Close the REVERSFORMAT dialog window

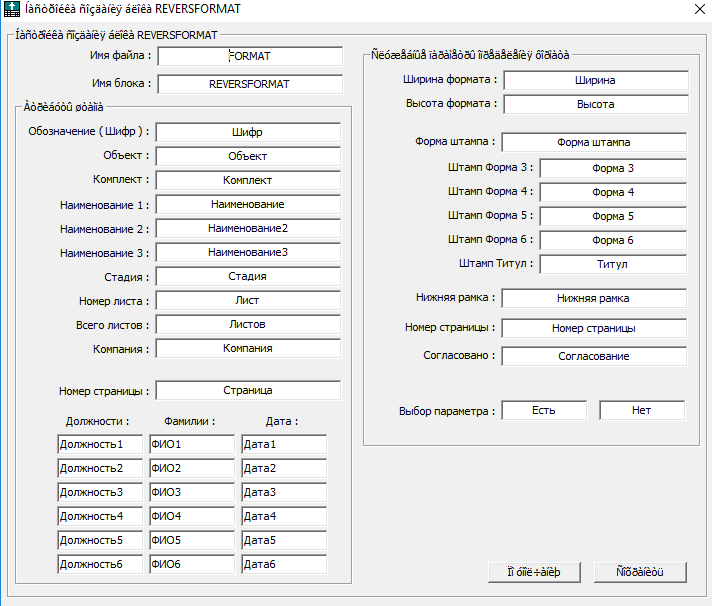pos(700,9)
